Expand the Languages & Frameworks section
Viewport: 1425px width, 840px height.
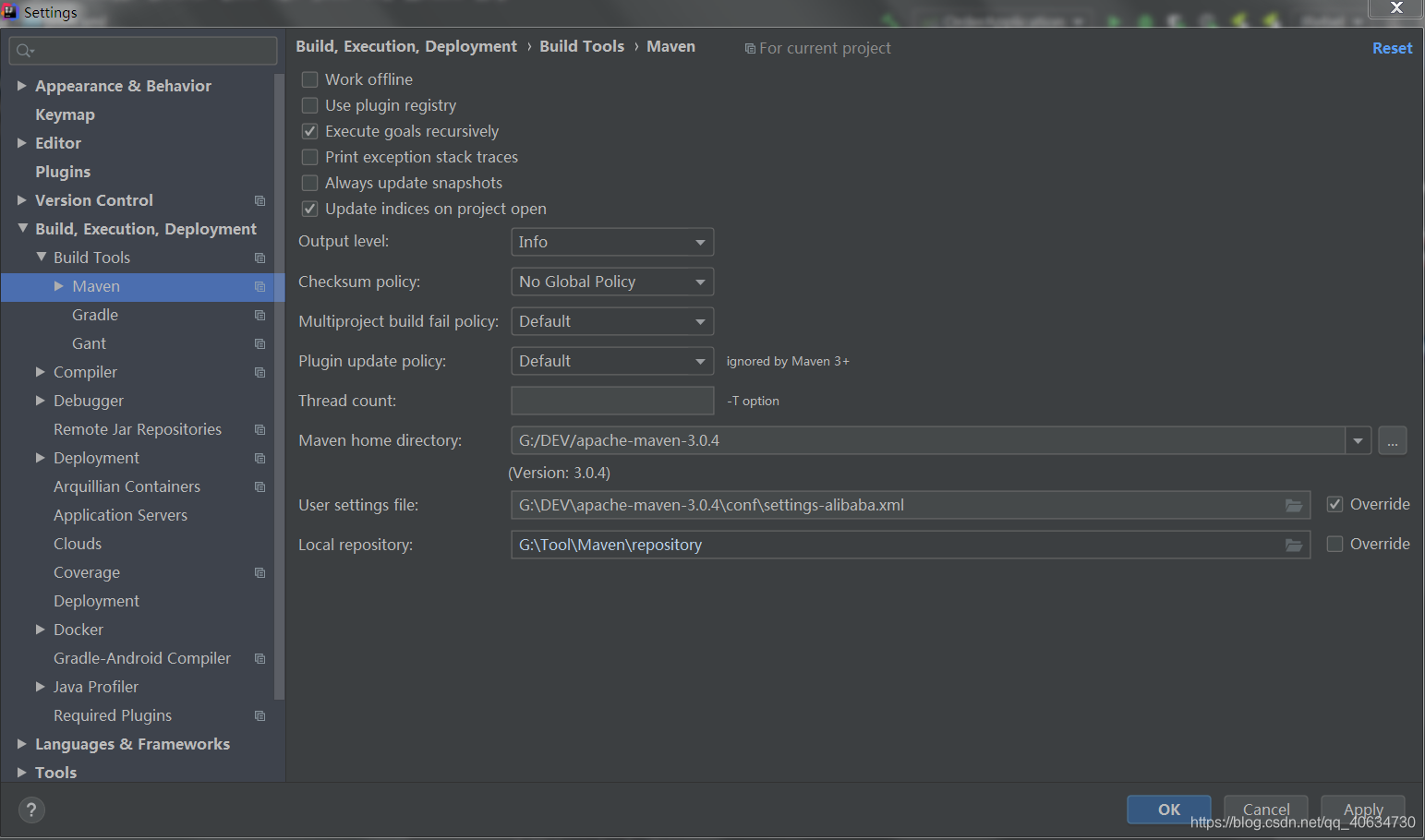click(x=22, y=744)
